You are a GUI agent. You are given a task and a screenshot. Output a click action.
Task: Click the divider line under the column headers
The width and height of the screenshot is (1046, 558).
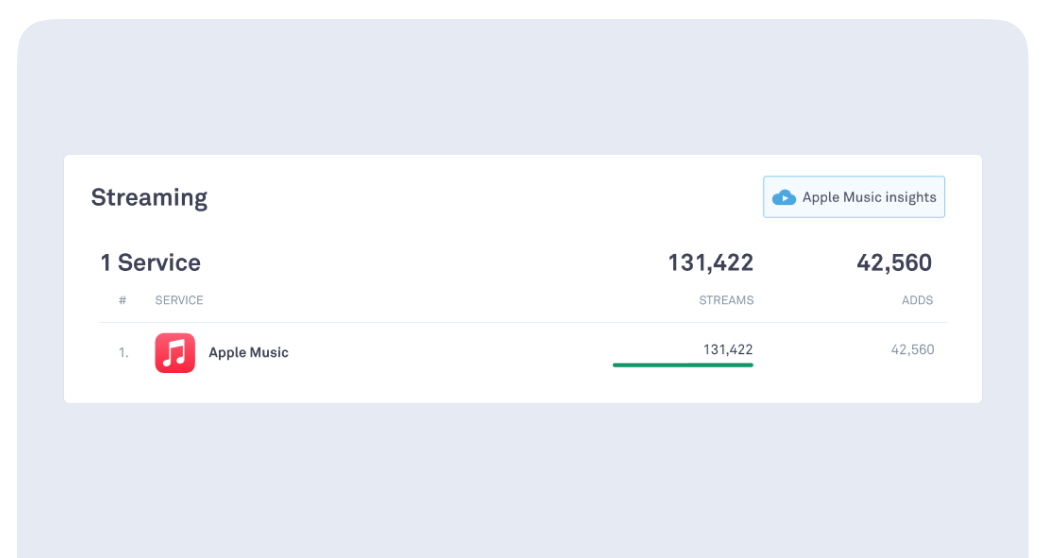(522, 322)
